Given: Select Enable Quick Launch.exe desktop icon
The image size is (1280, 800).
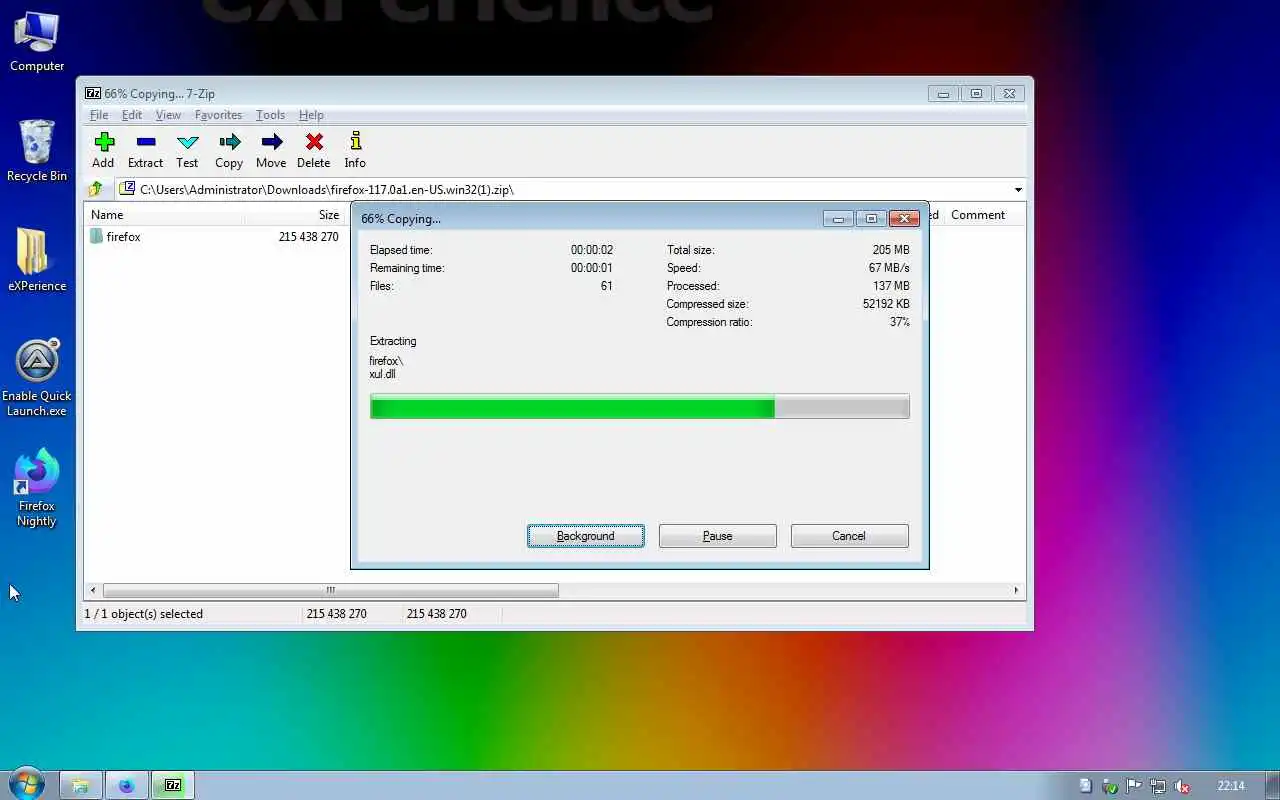Looking at the screenshot, I should click(x=37, y=378).
